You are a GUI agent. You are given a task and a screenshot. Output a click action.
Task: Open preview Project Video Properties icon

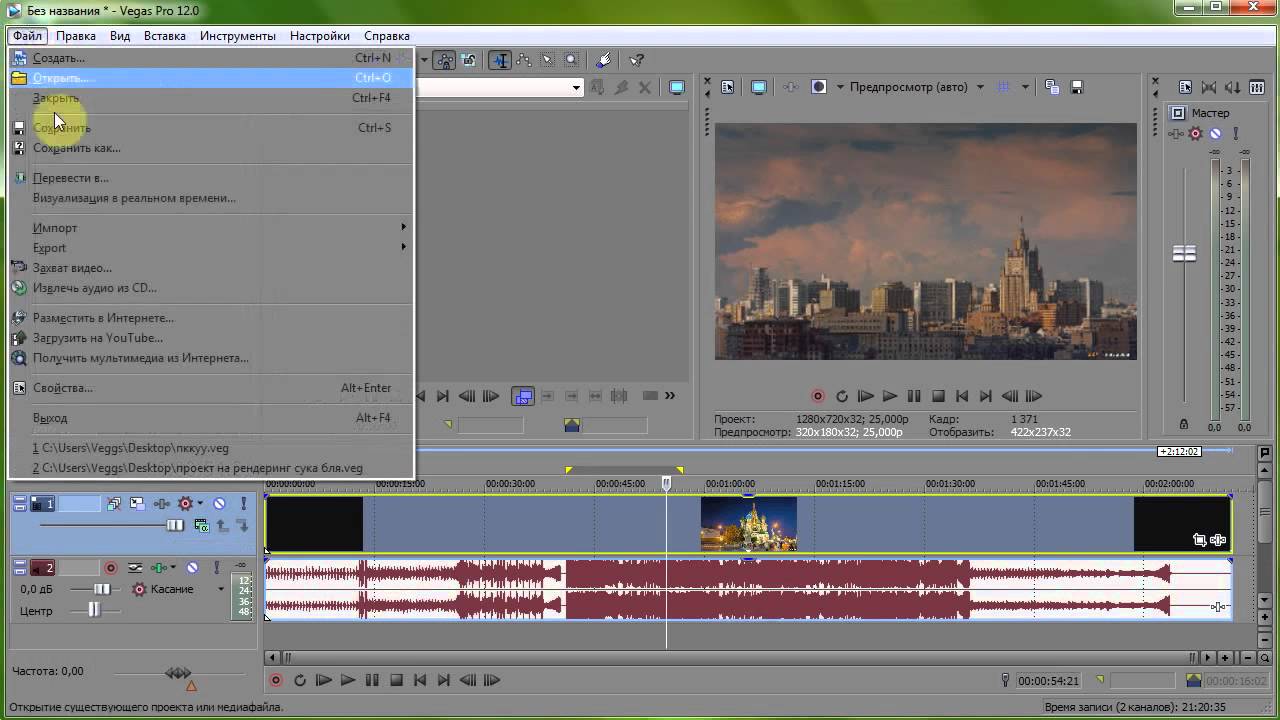[x=728, y=87]
